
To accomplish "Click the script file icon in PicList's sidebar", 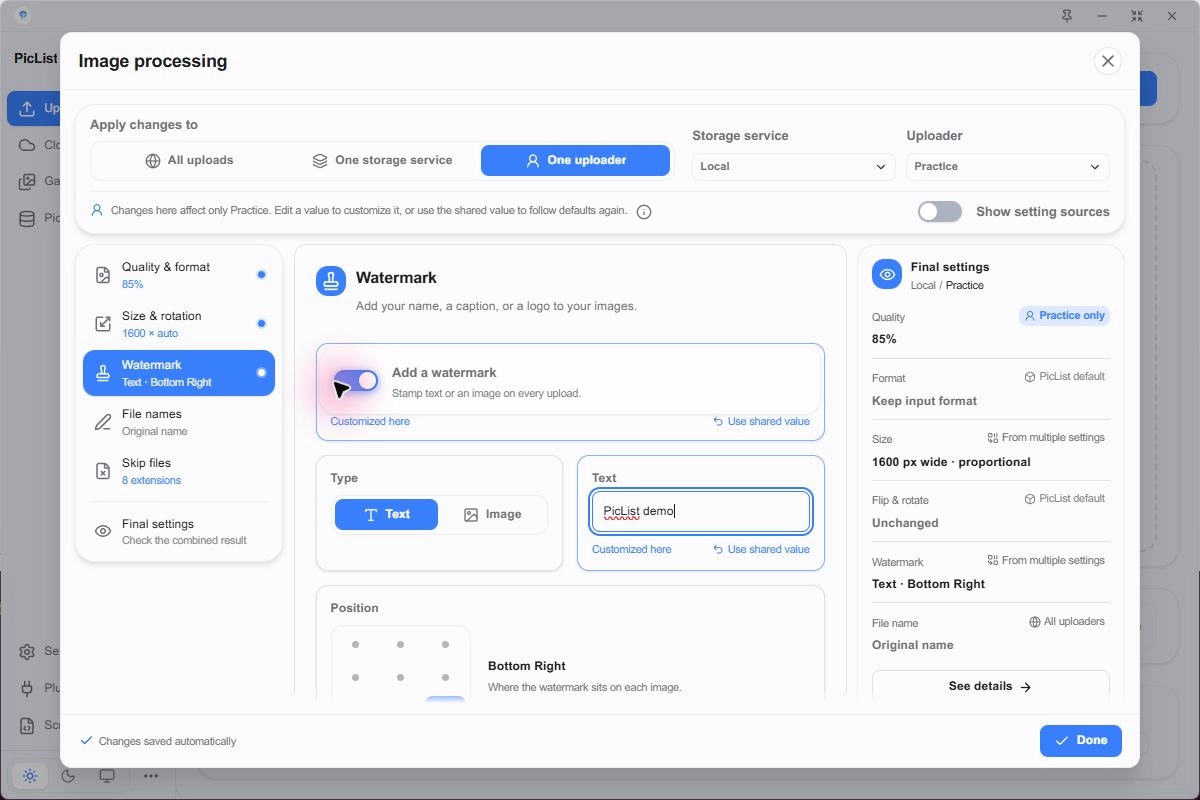I will [27, 725].
